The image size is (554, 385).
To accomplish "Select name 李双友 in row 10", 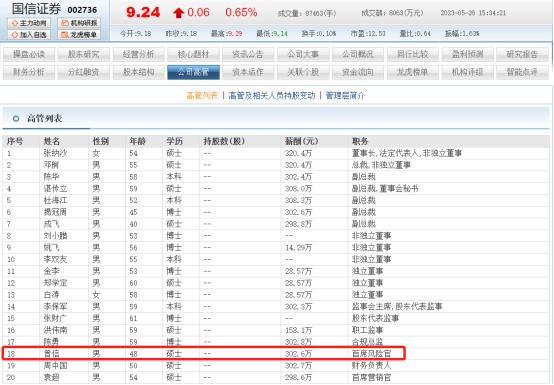I will click(x=55, y=259).
